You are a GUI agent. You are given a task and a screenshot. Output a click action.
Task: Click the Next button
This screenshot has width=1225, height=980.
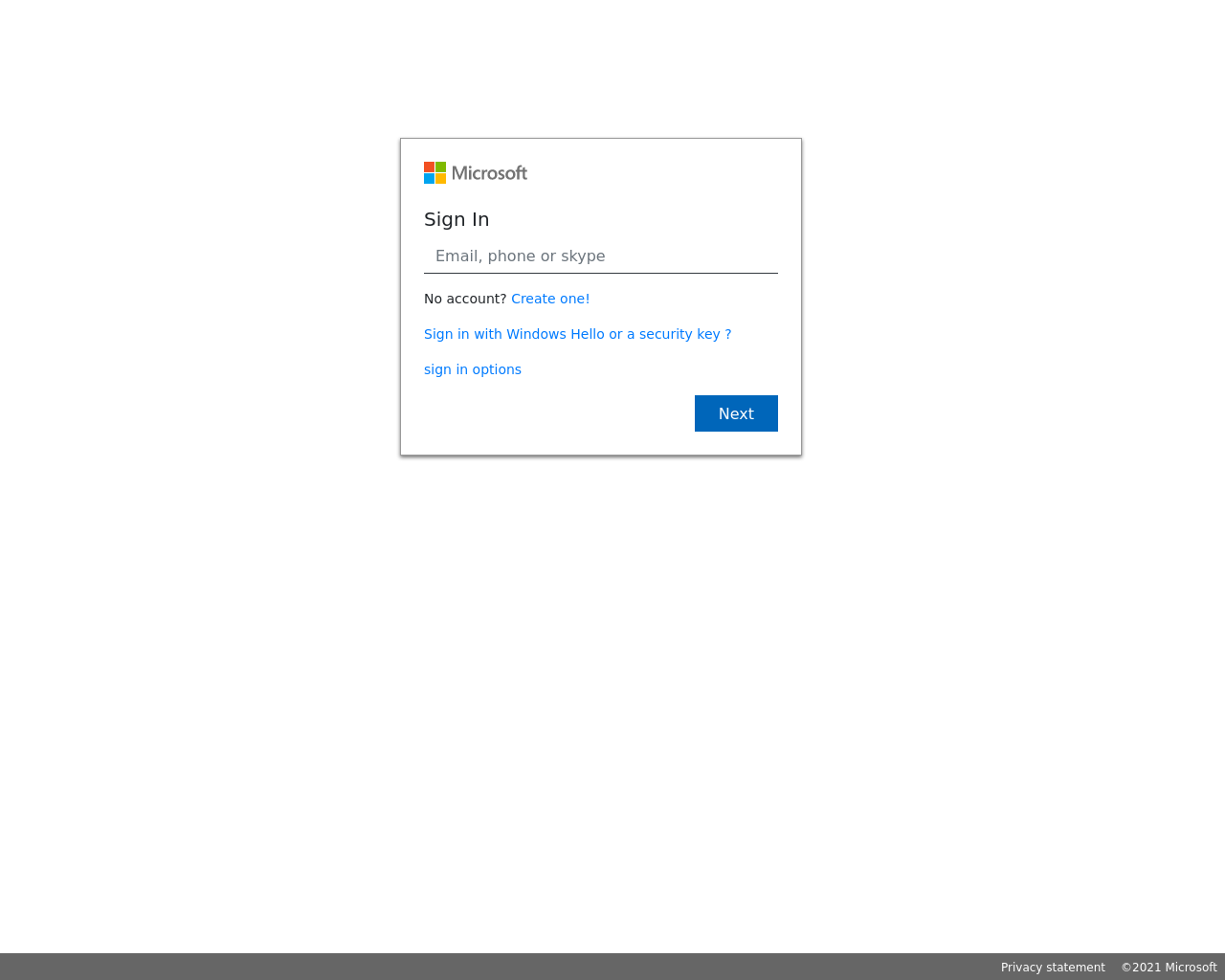click(x=736, y=413)
